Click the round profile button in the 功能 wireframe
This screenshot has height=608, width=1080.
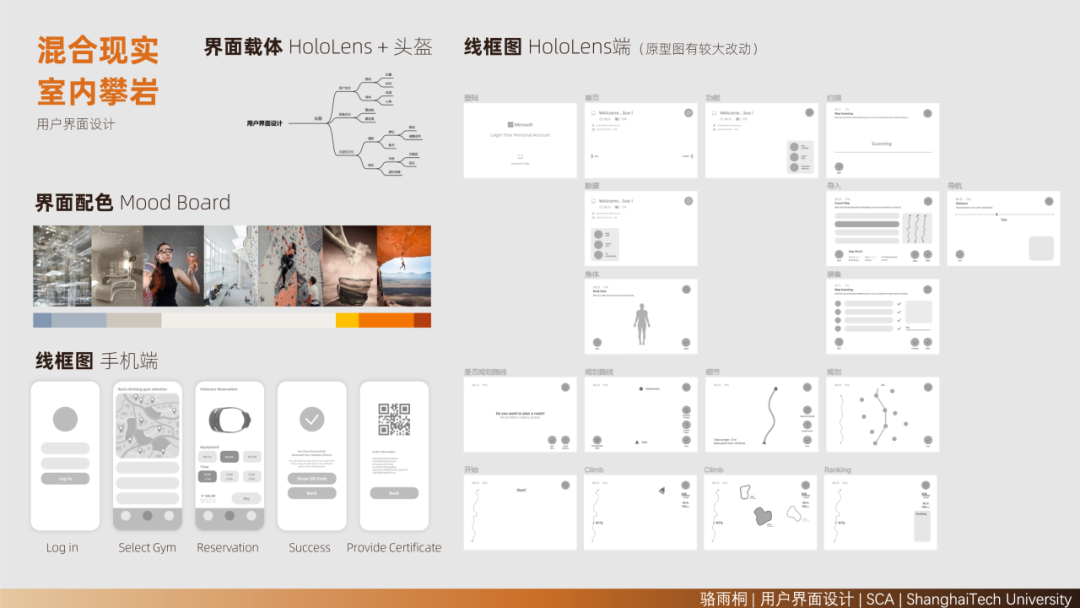coord(809,113)
